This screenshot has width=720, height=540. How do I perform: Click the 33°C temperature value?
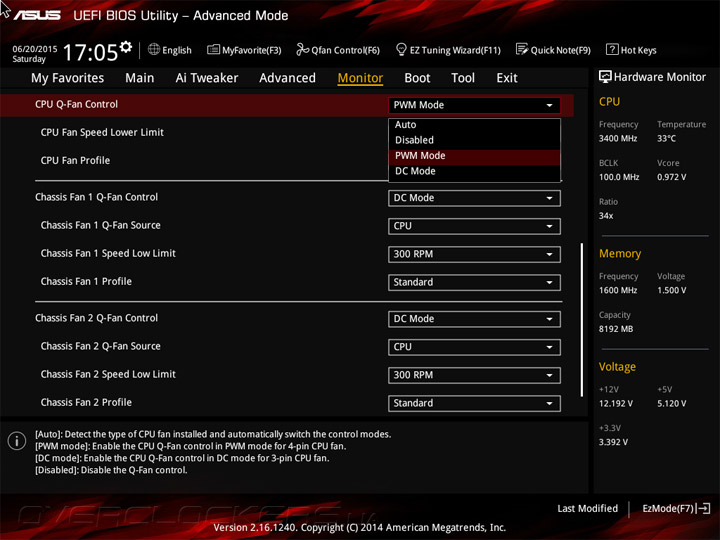(666, 138)
